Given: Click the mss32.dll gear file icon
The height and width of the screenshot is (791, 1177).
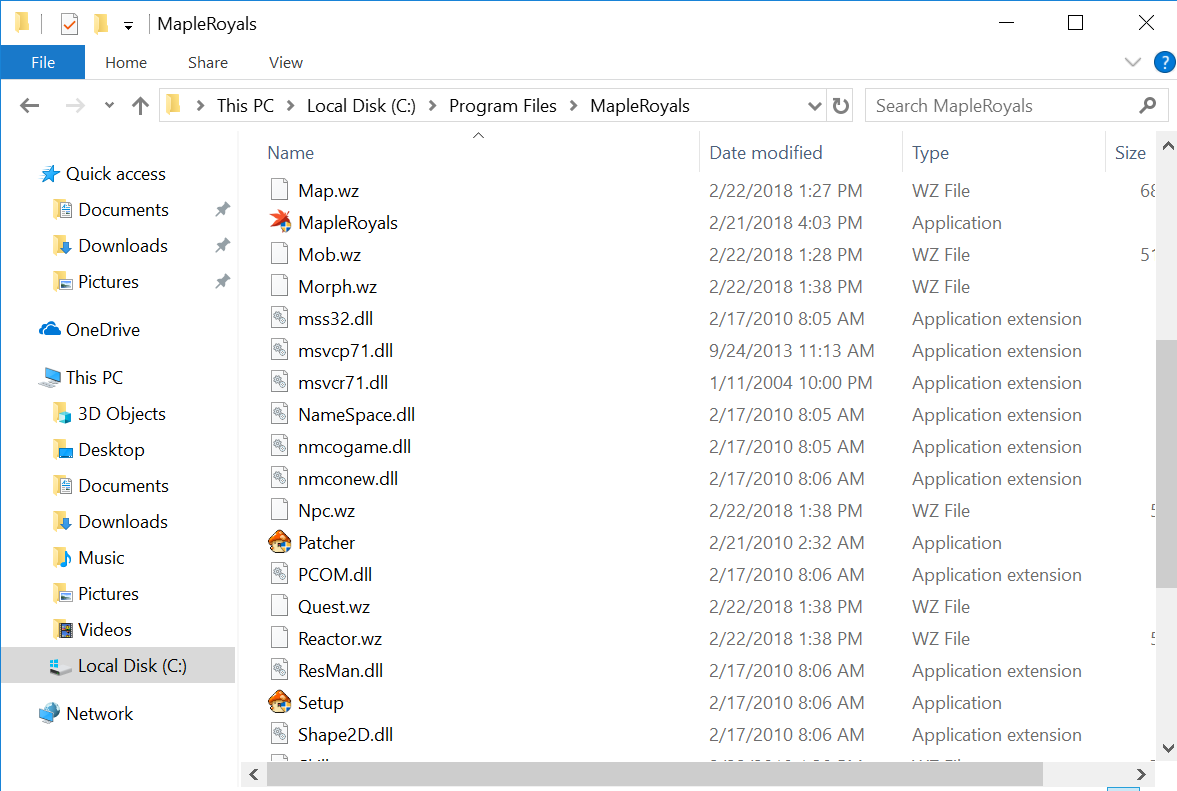Looking at the screenshot, I should 280,319.
